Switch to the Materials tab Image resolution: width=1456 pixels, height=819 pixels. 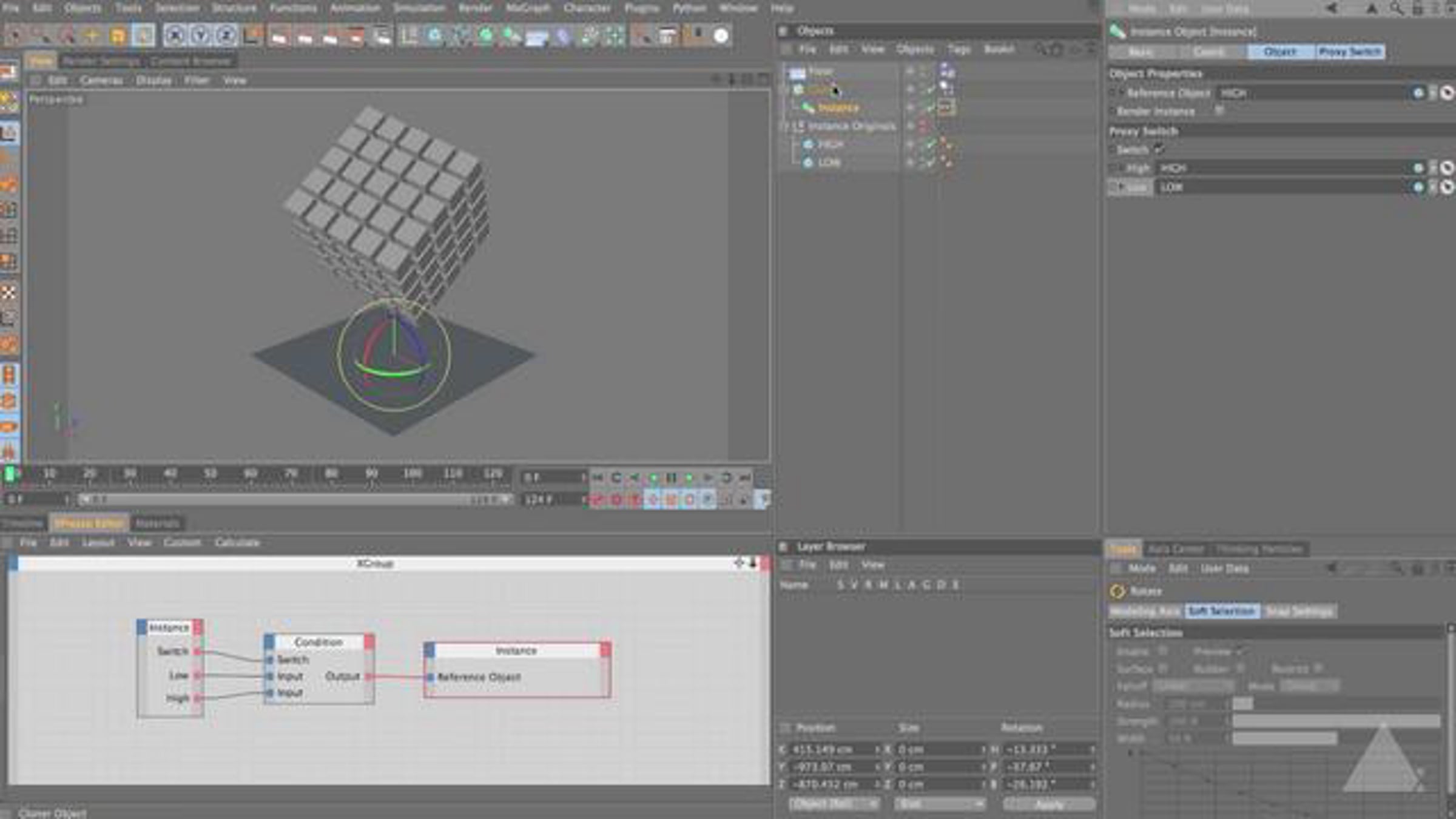point(157,523)
